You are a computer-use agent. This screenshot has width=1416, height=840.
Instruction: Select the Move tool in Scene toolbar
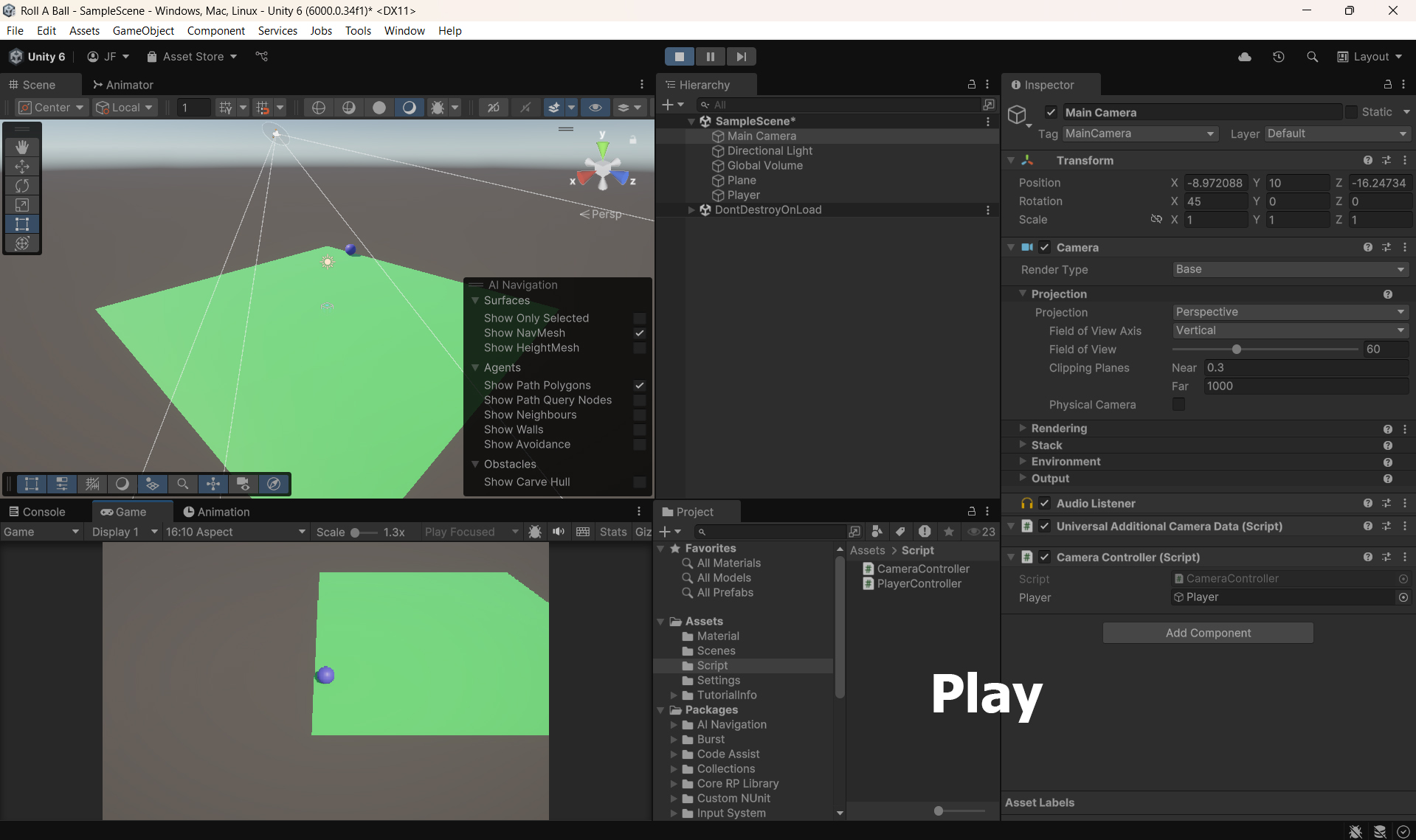[x=22, y=167]
